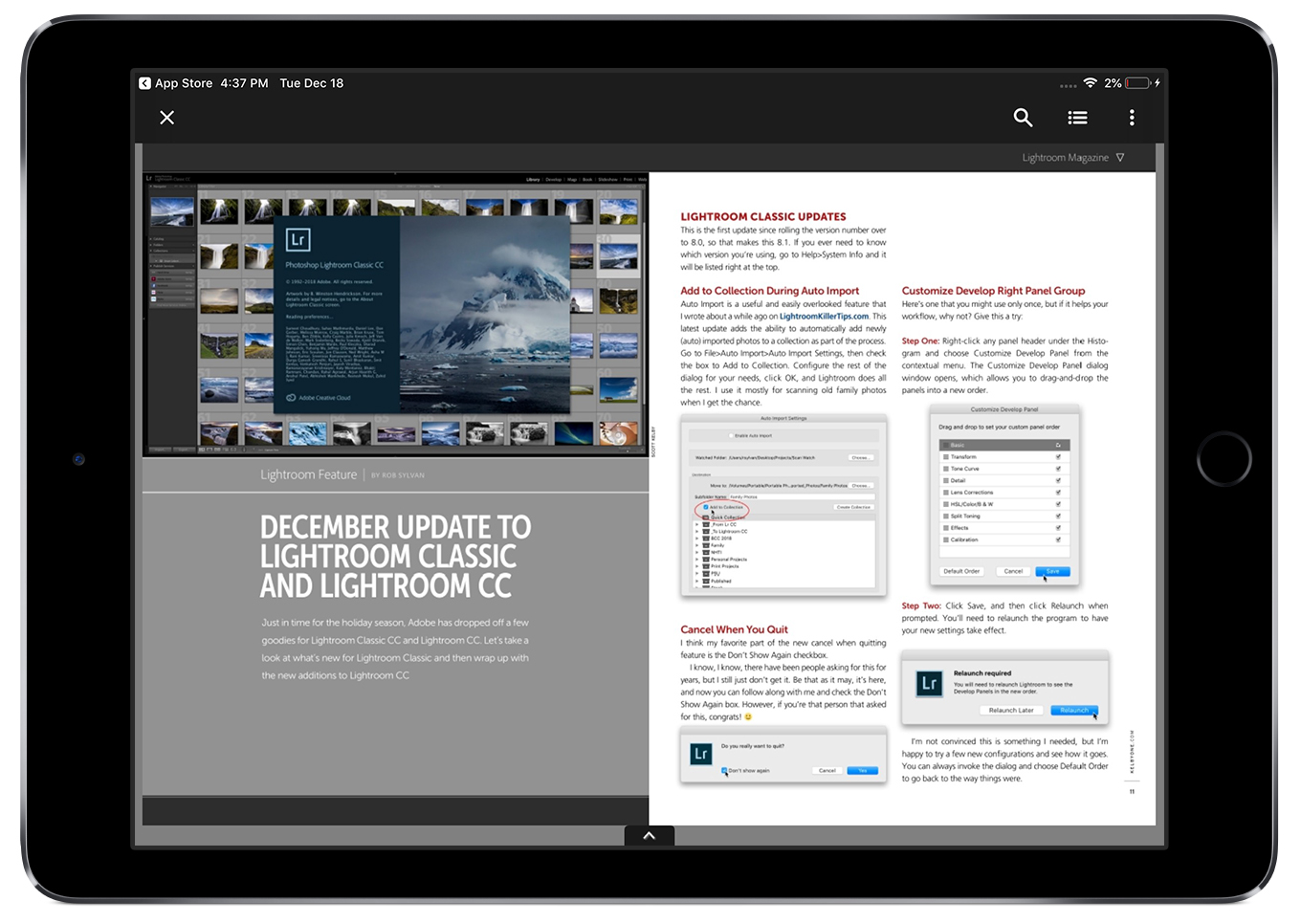The width and height of the screenshot is (1301, 924).
Task: Toggle Transform checkbox in Customize Develop Panel
Action: tap(1058, 457)
